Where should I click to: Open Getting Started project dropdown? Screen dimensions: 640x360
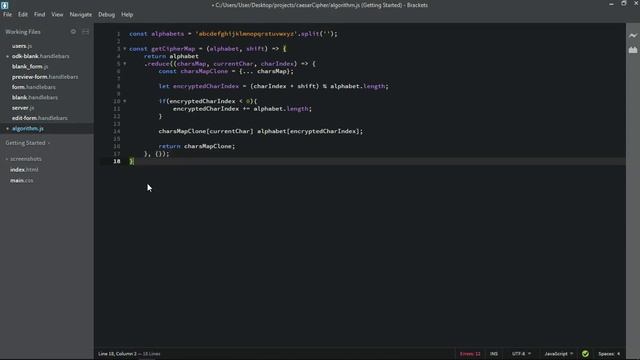coord(27,143)
